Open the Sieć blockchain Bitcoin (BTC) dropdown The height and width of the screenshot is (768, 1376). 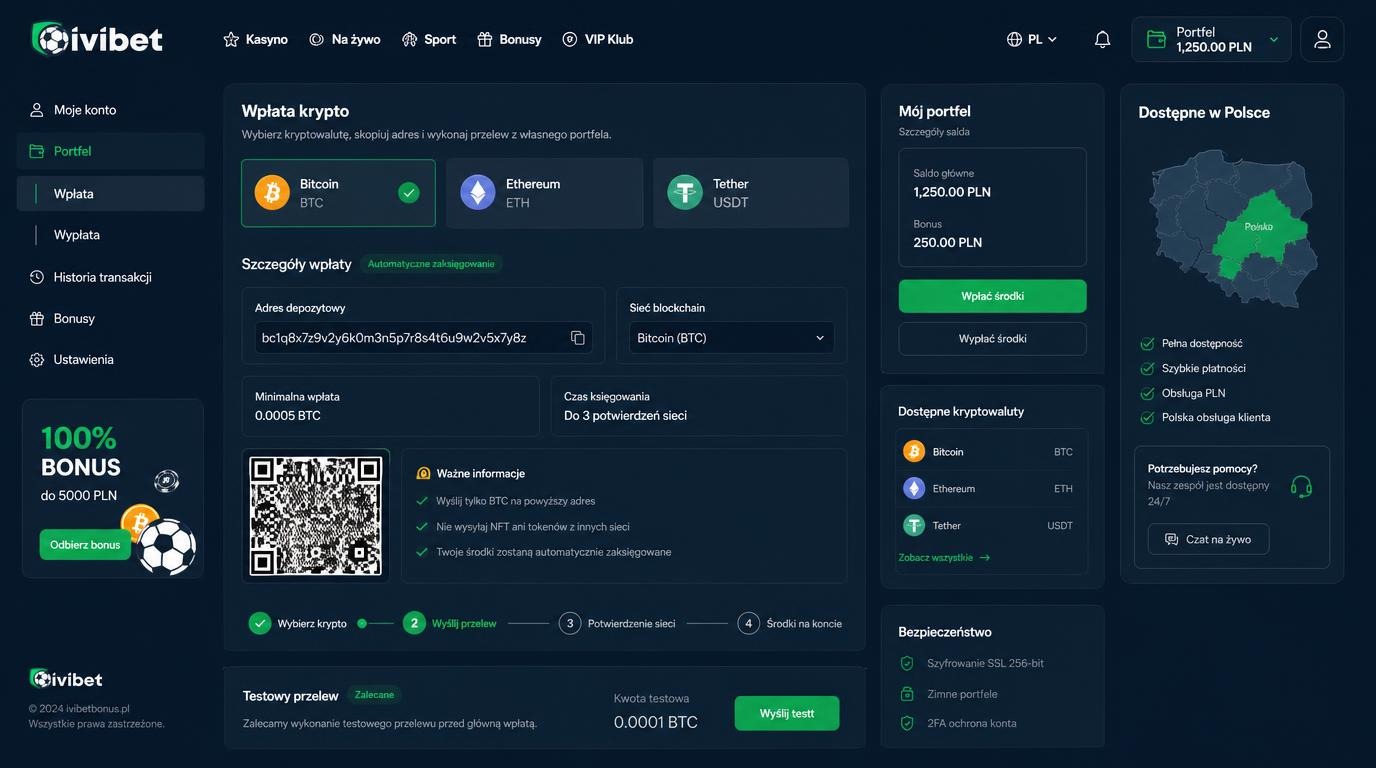[731, 338]
